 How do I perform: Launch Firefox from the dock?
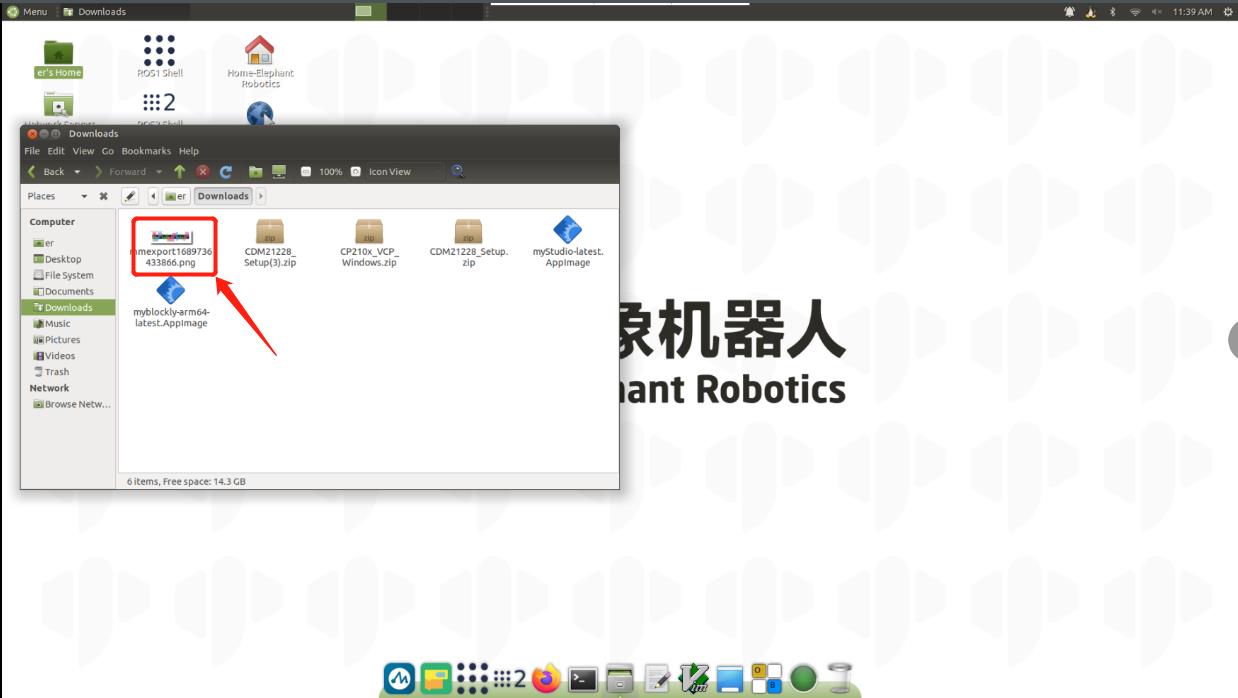click(x=546, y=679)
